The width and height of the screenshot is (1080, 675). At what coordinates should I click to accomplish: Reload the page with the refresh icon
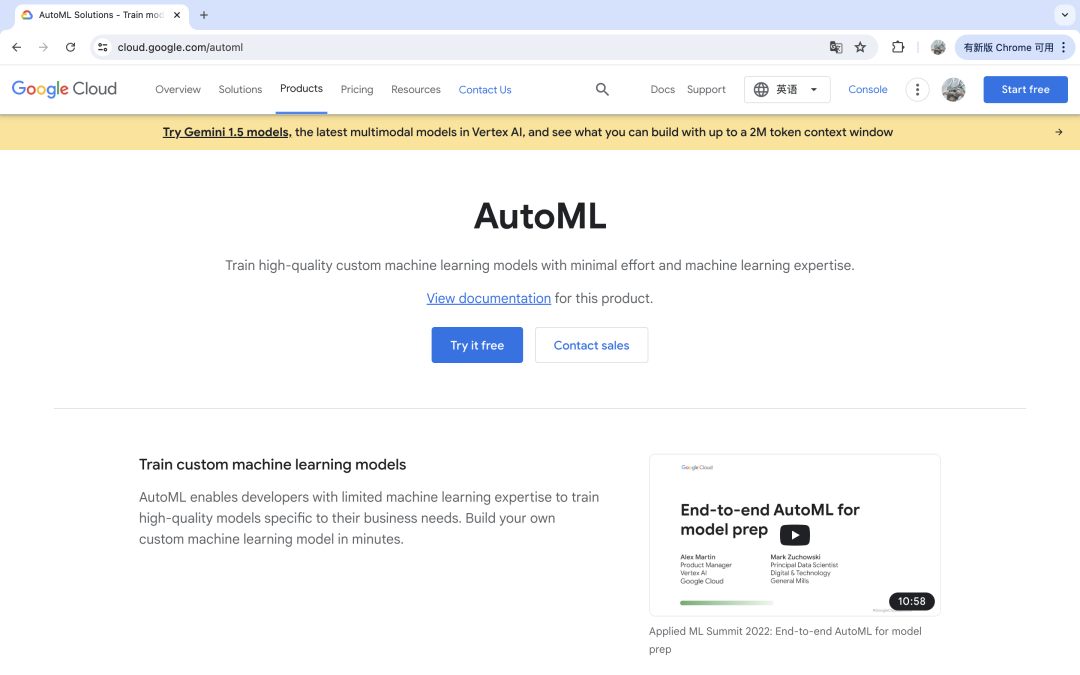tap(70, 48)
